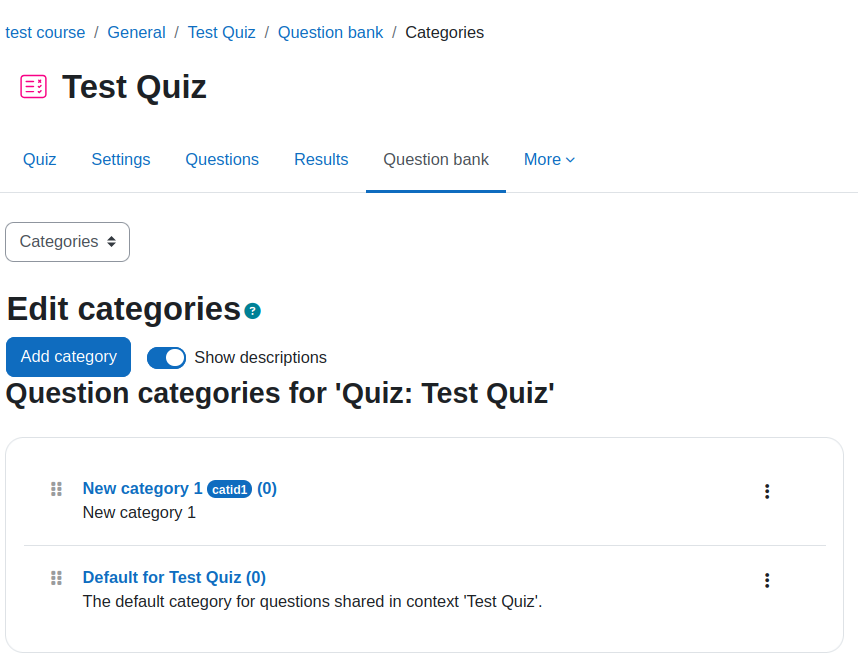Image resolution: width=858 pixels, height=661 pixels.
Task: Open the Categories dropdown selector
Action: pyautogui.click(x=67, y=242)
